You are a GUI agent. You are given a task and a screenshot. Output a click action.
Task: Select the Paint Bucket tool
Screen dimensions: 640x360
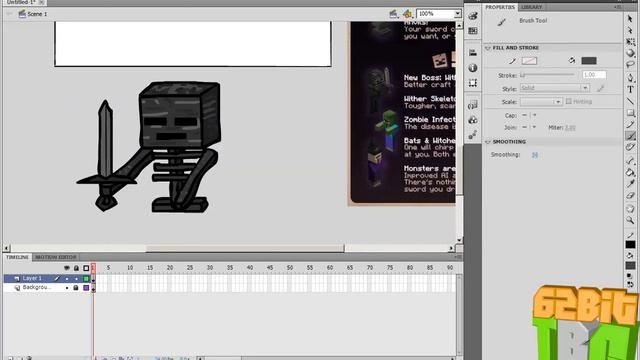(630, 172)
